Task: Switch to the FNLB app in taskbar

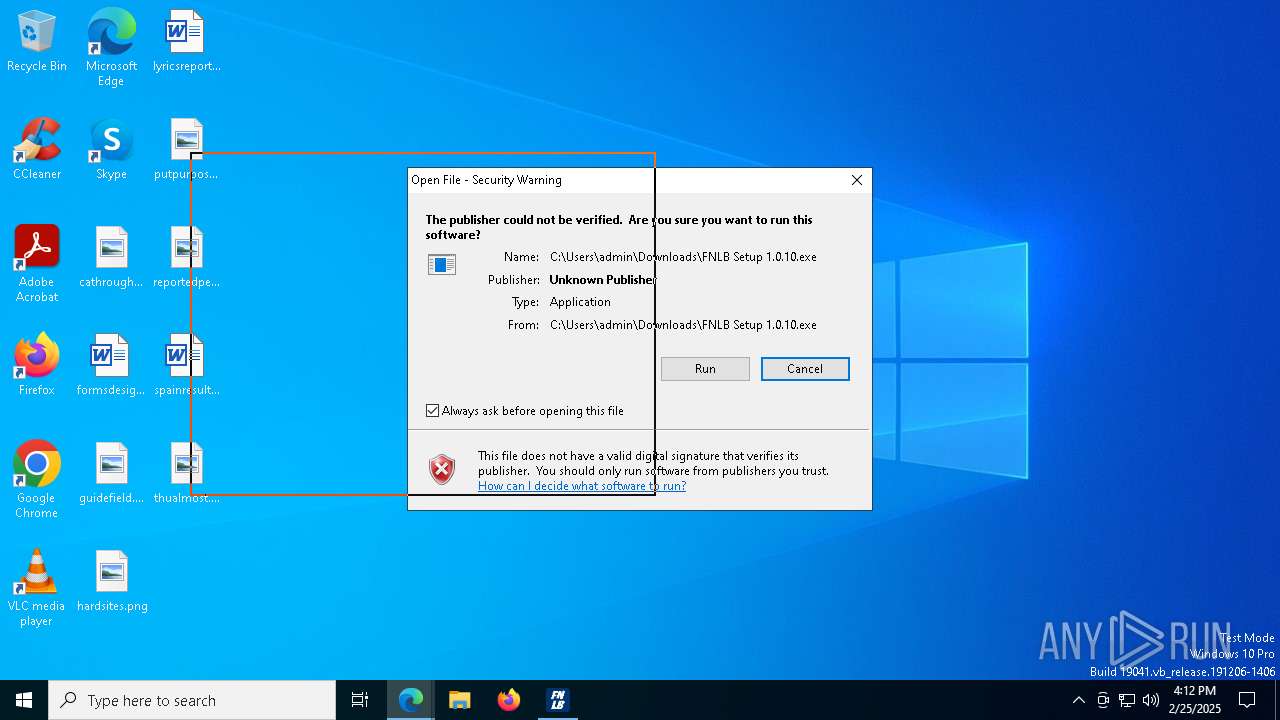Action: click(558, 700)
